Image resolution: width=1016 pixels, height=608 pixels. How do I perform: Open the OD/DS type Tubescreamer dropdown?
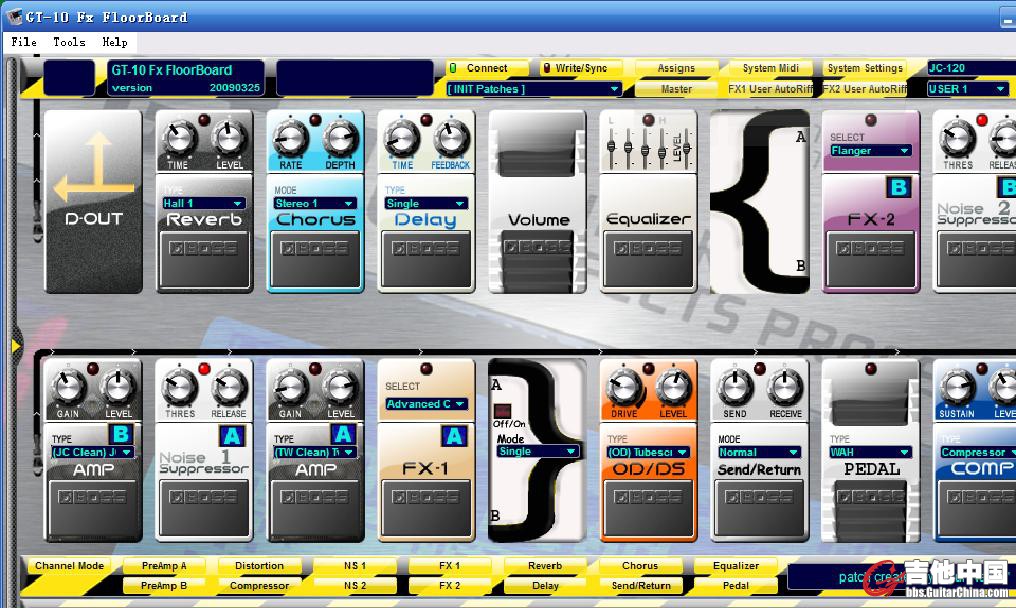click(648, 452)
